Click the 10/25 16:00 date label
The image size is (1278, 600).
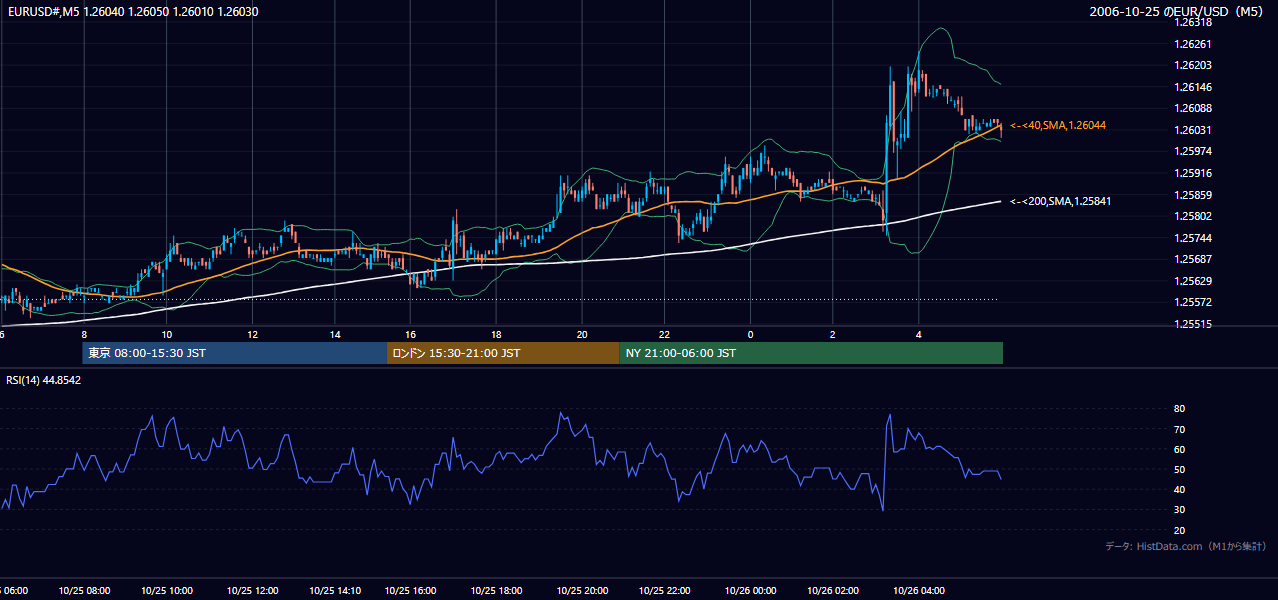(410, 590)
